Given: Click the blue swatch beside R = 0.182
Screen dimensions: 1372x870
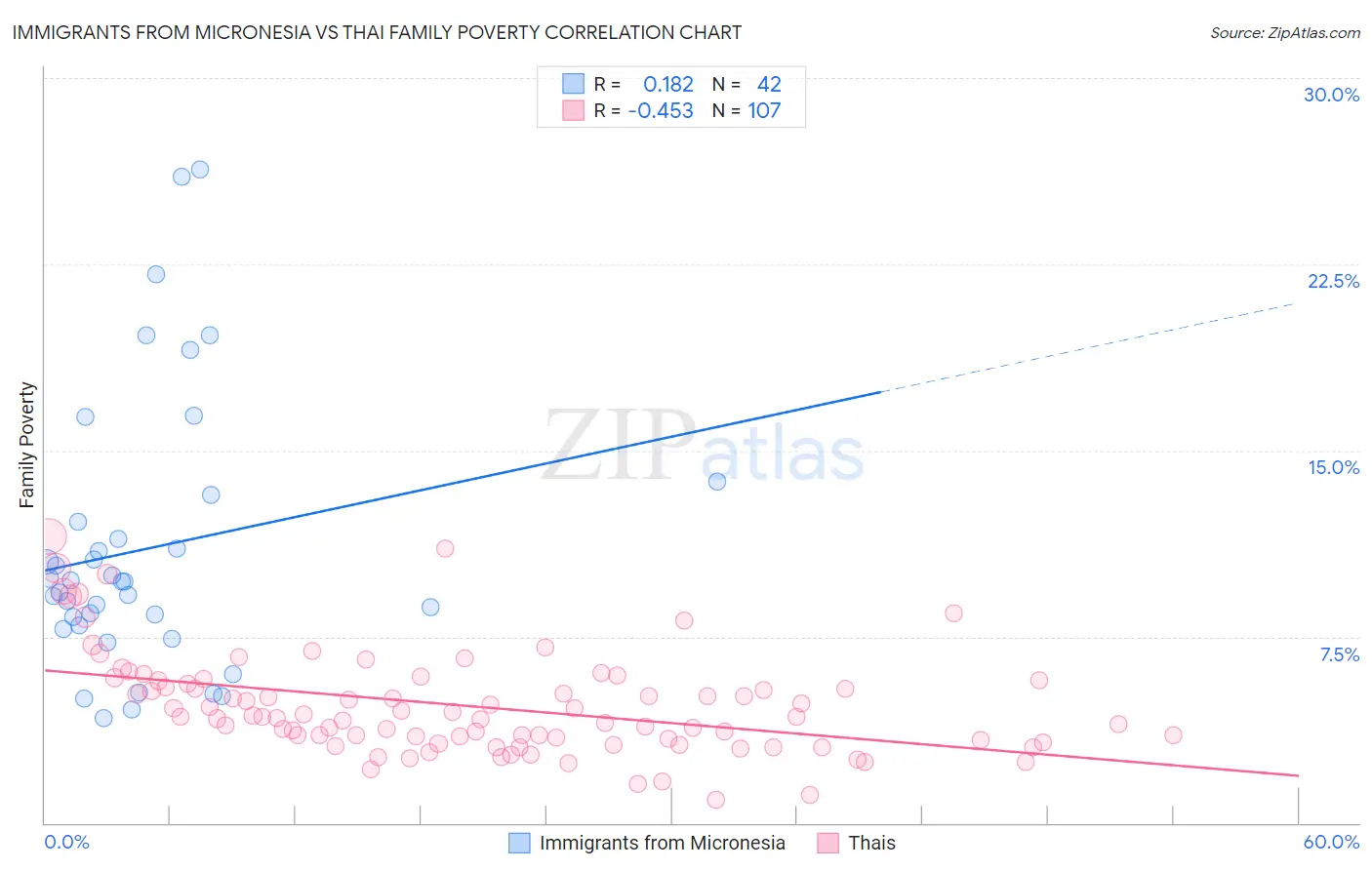Looking at the screenshot, I should click(573, 84).
